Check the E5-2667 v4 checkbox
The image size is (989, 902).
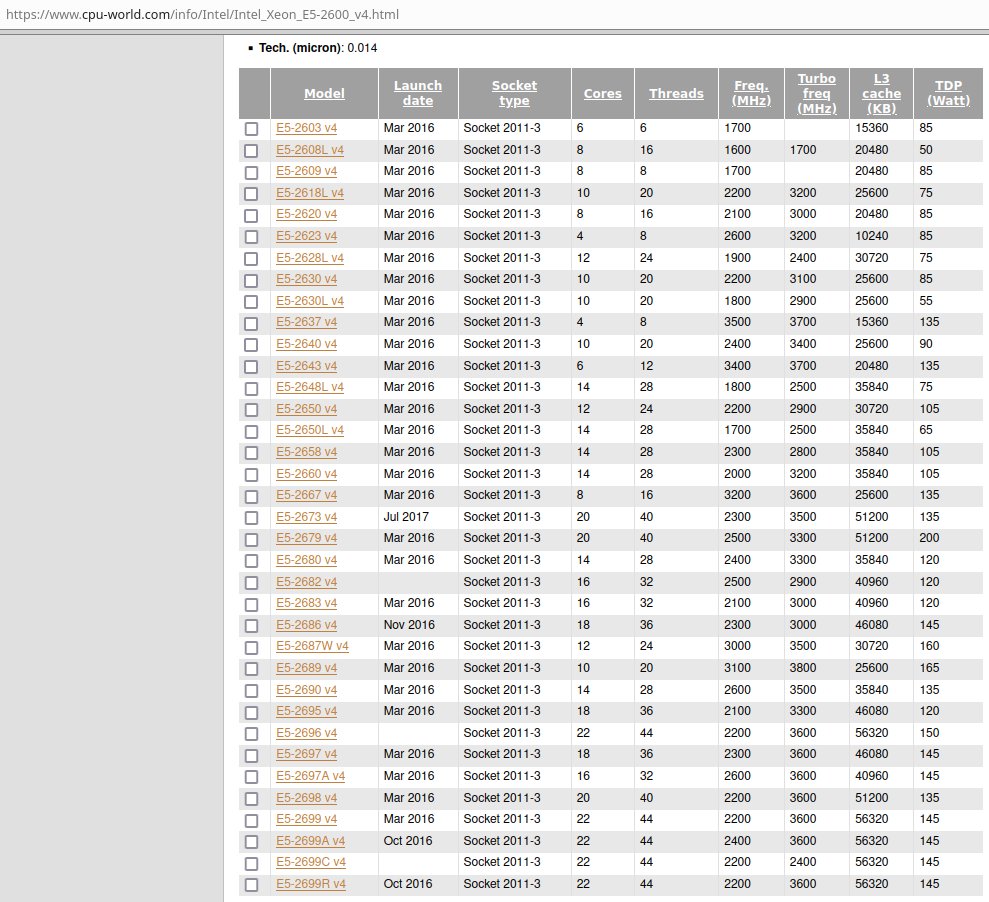point(252,496)
